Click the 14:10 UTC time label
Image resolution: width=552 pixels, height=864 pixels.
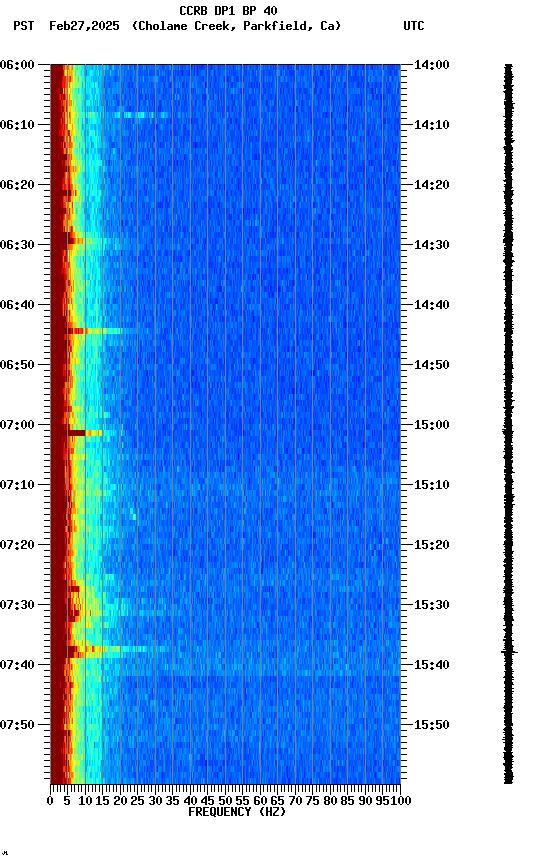432,125
